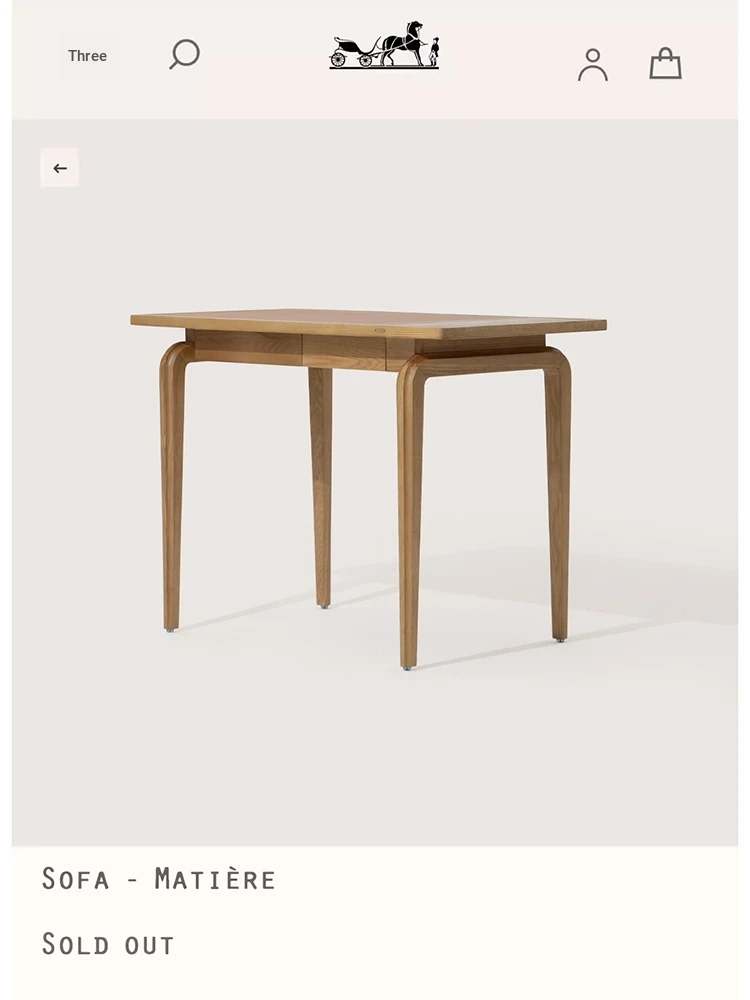Select the groom figure in the logo

[x=434, y=52]
